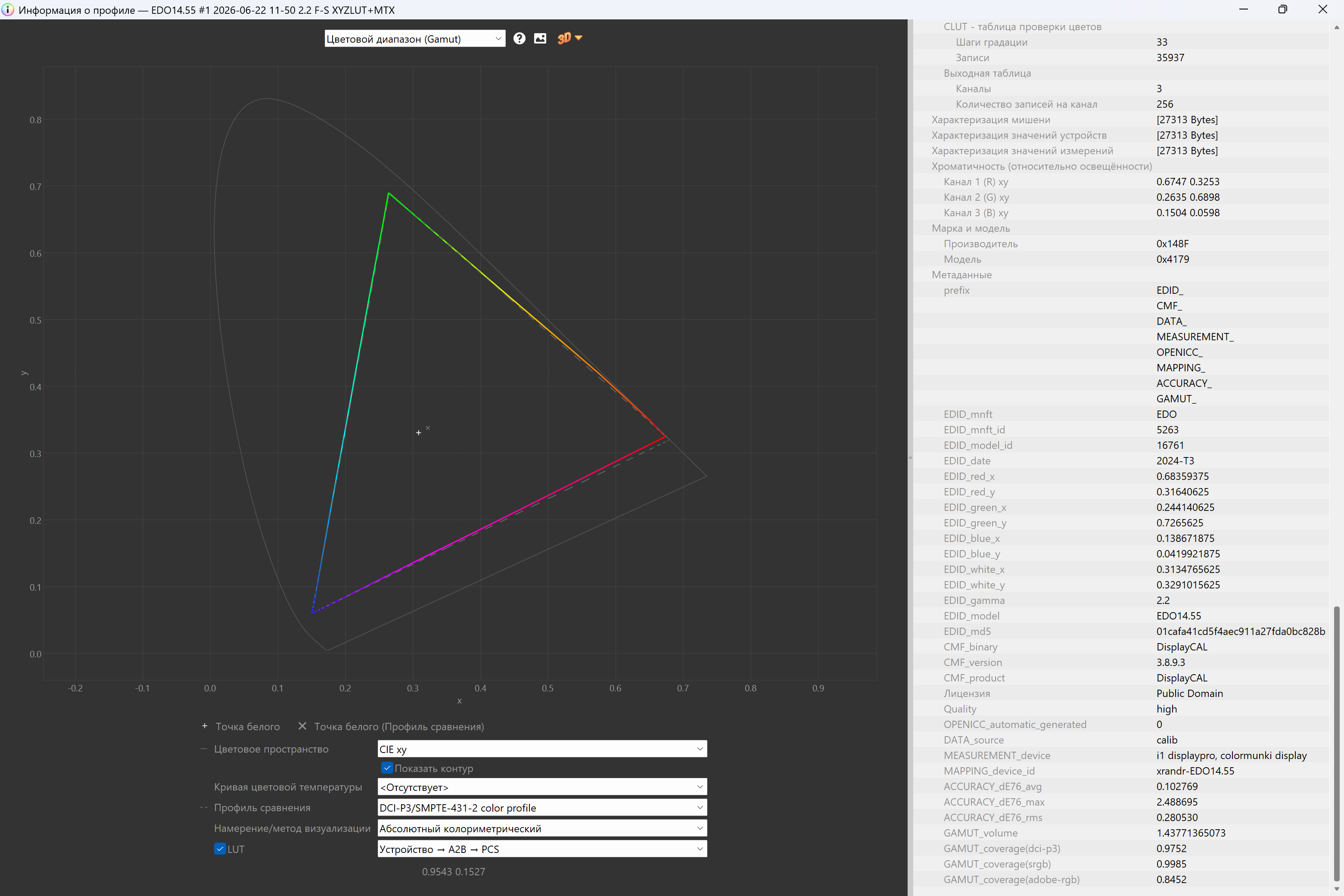
Task: Open the rendering intent dropdown
Action: pos(542,828)
